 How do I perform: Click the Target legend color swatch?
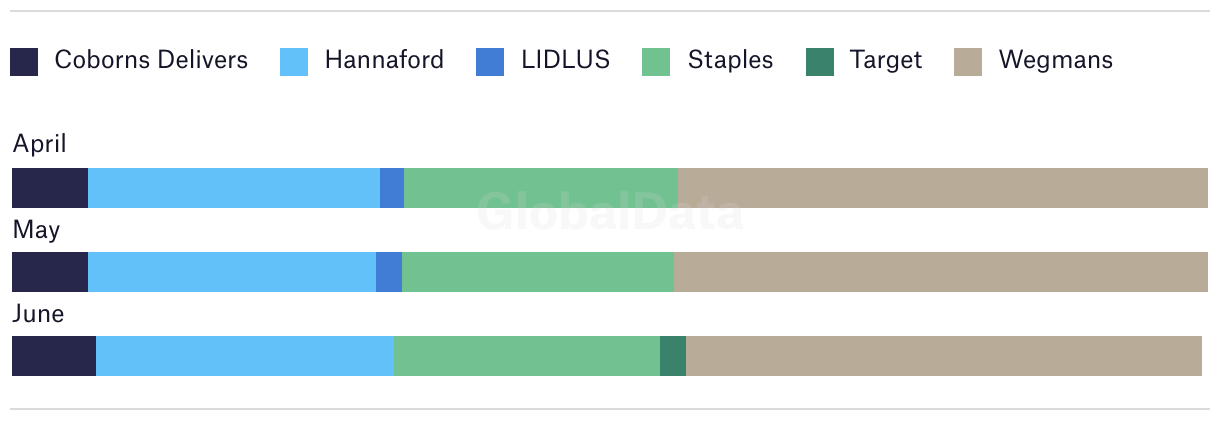tap(820, 61)
